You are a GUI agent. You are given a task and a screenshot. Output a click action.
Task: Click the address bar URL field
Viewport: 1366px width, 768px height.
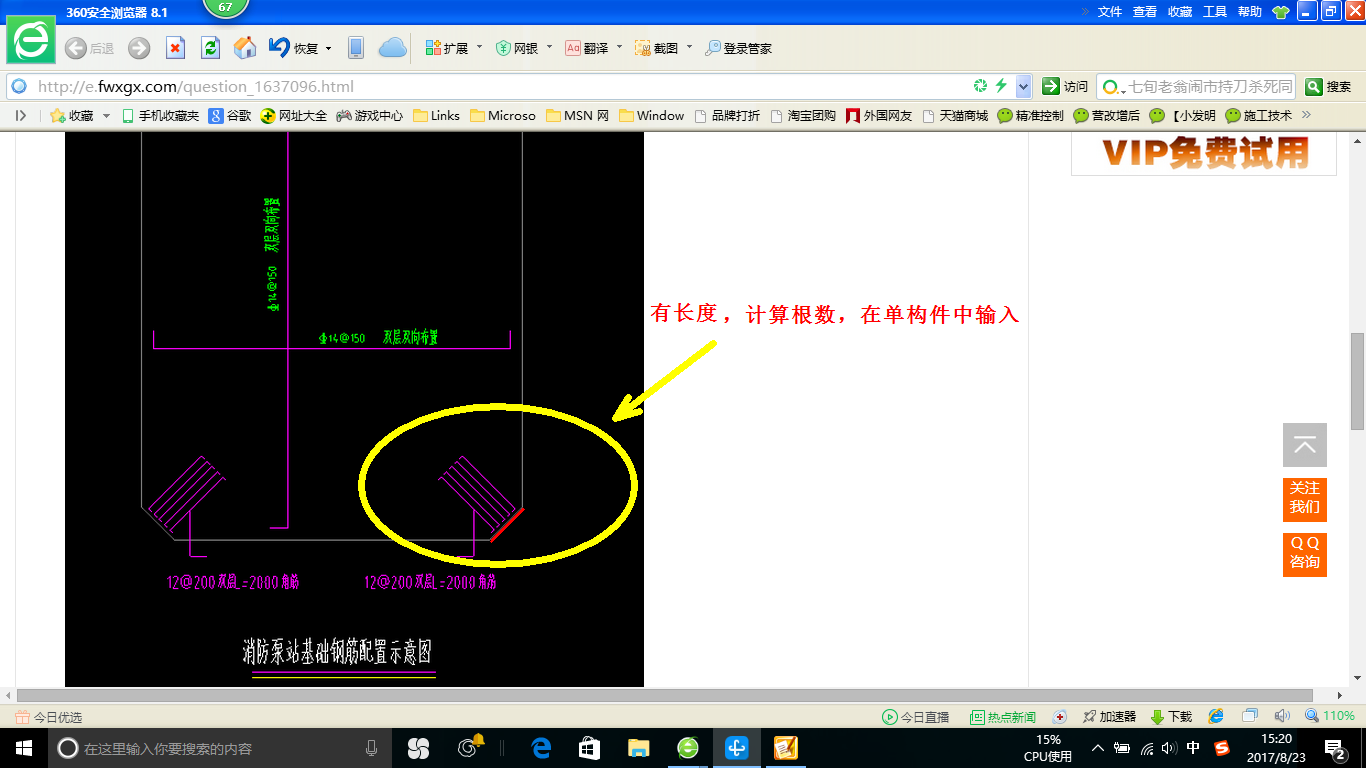(500, 86)
